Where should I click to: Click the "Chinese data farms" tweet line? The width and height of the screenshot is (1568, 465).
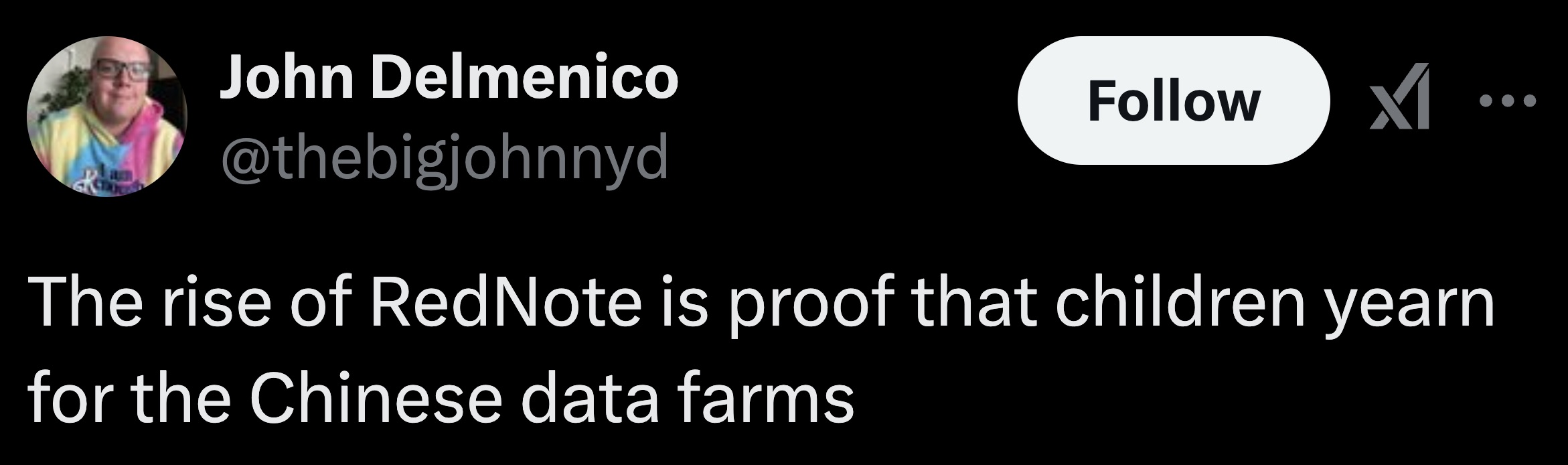(442, 400)
